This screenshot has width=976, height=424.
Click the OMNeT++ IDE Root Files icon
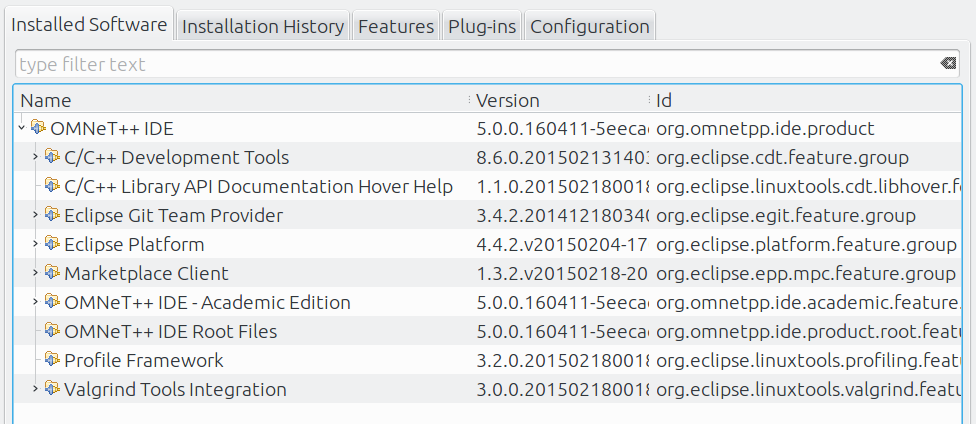[x=52, y=331]
